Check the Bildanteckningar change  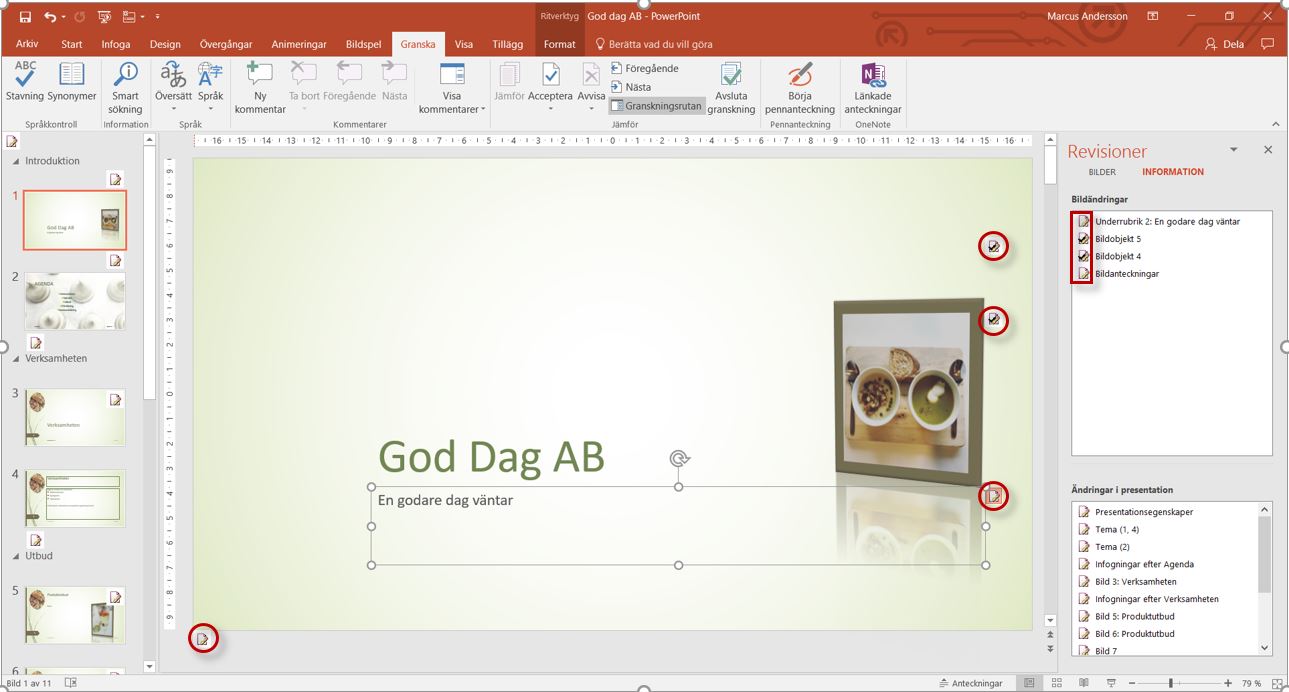(x=1083, y=273)
